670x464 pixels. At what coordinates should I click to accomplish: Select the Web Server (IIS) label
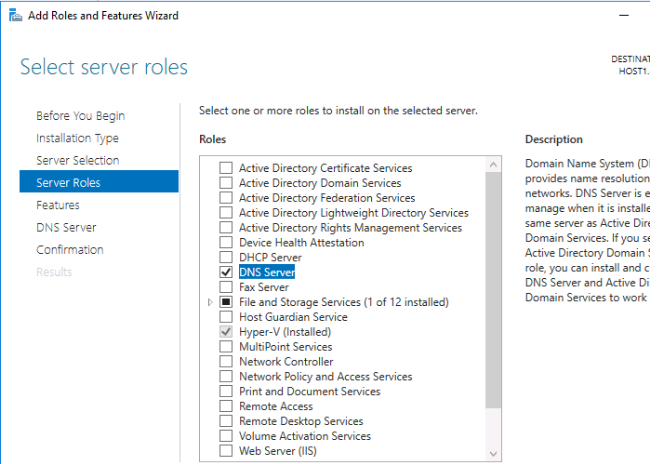pyautogui.click(x=278, y=451)
